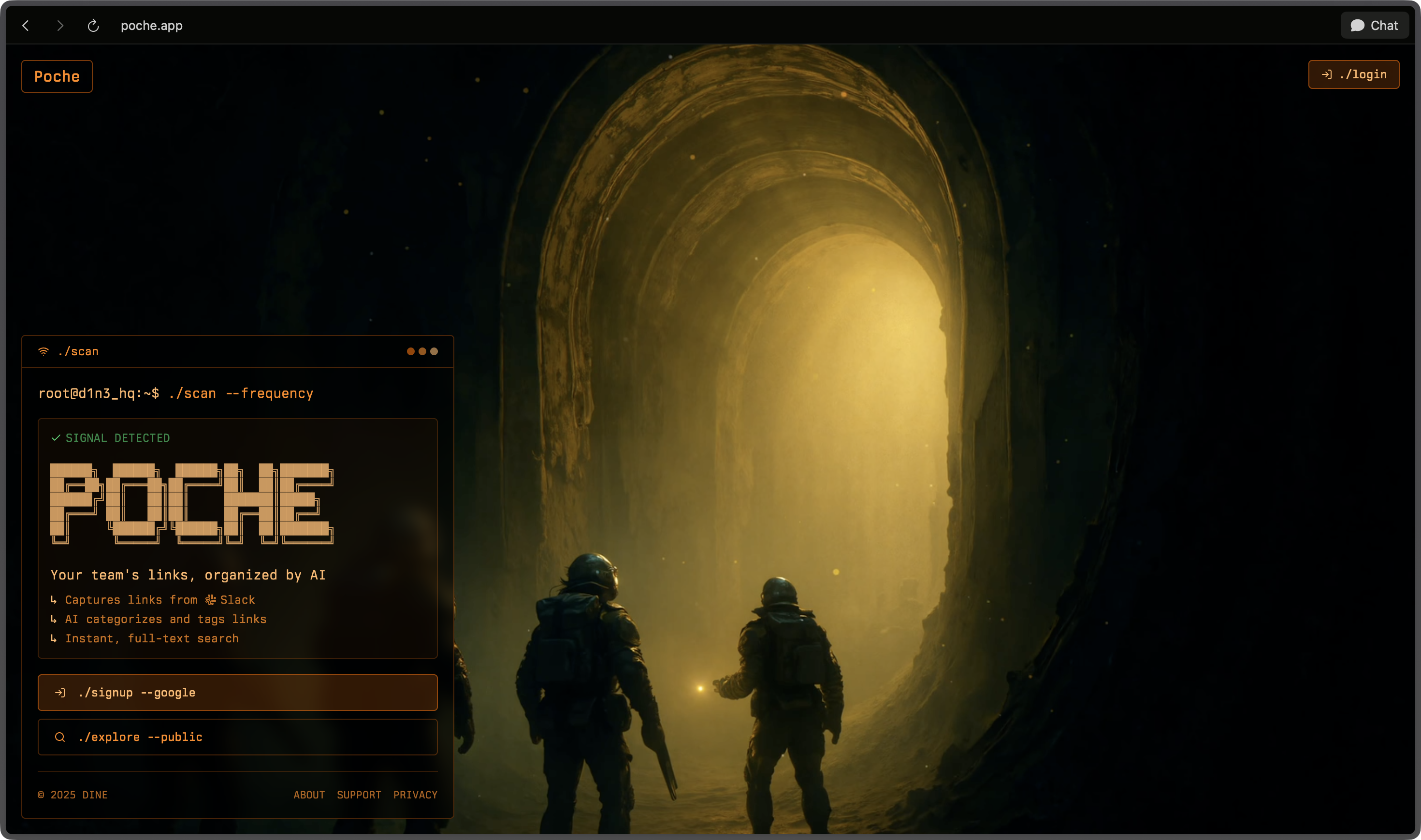This screenshot has height=840, width=1421.
Task: Open the SUPPORT footer link
Action: 359,795
